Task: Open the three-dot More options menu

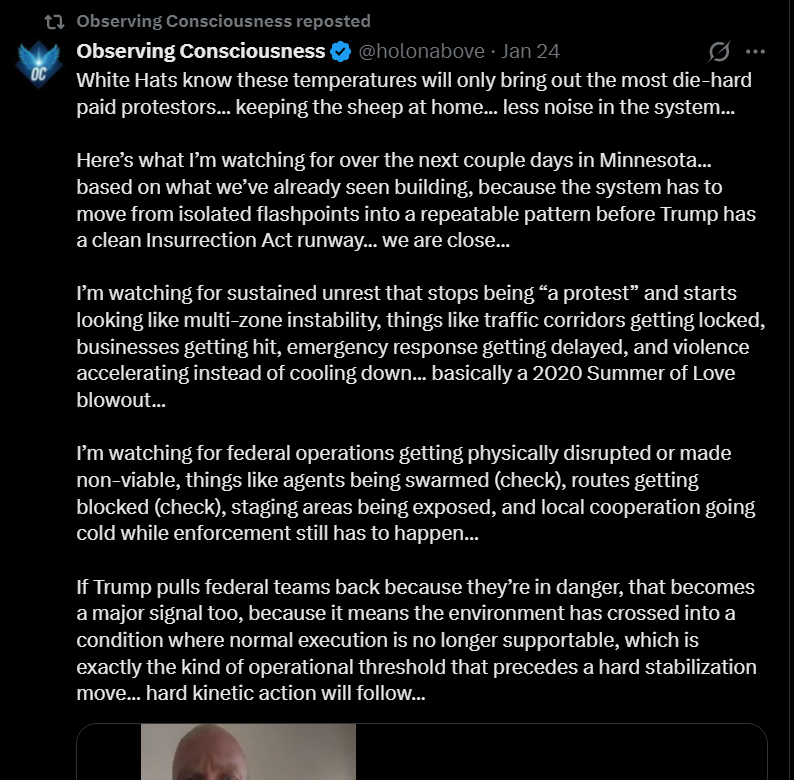Action: 756,52
